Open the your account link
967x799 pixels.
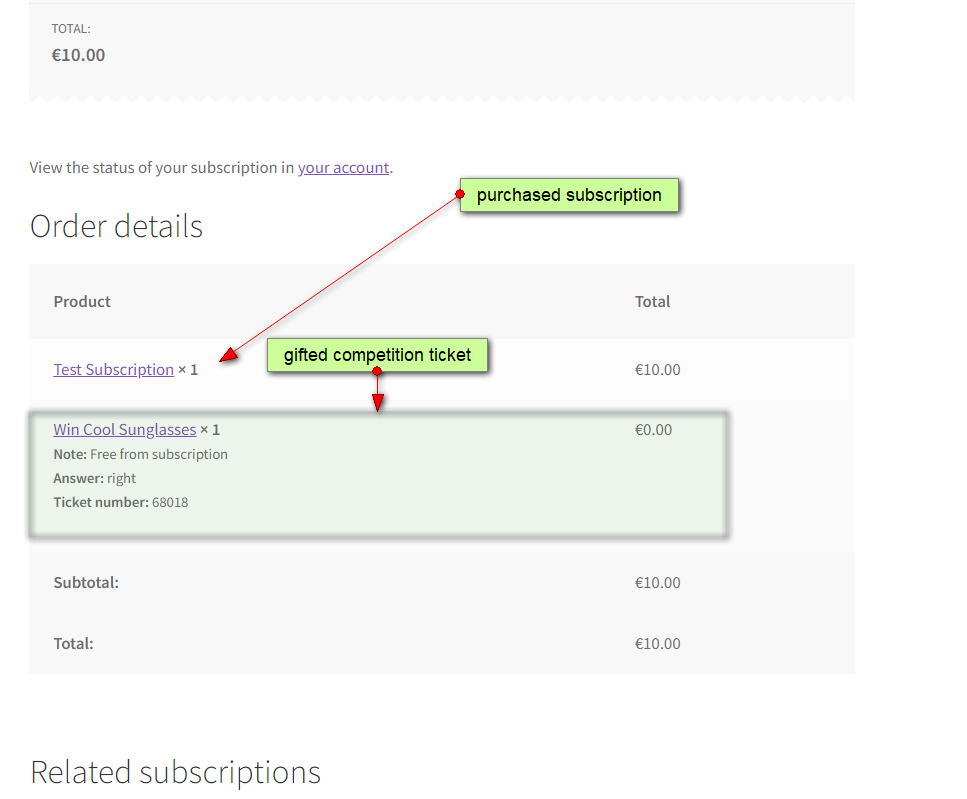(x=343, y=167)
